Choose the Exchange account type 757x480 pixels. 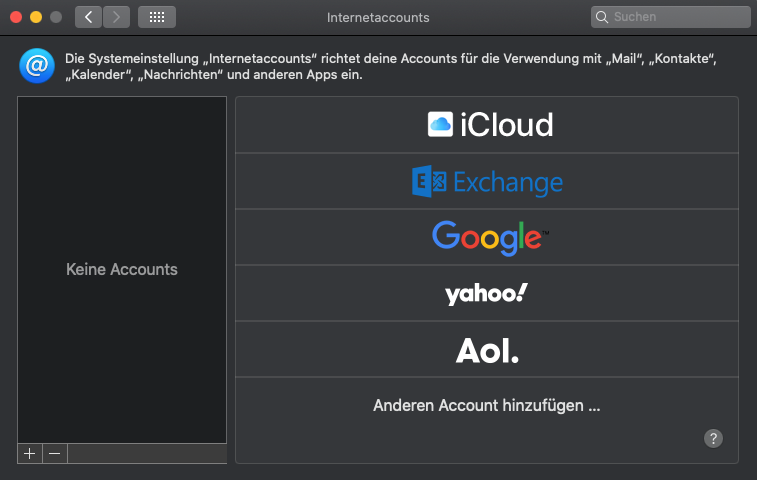point(487,182)
